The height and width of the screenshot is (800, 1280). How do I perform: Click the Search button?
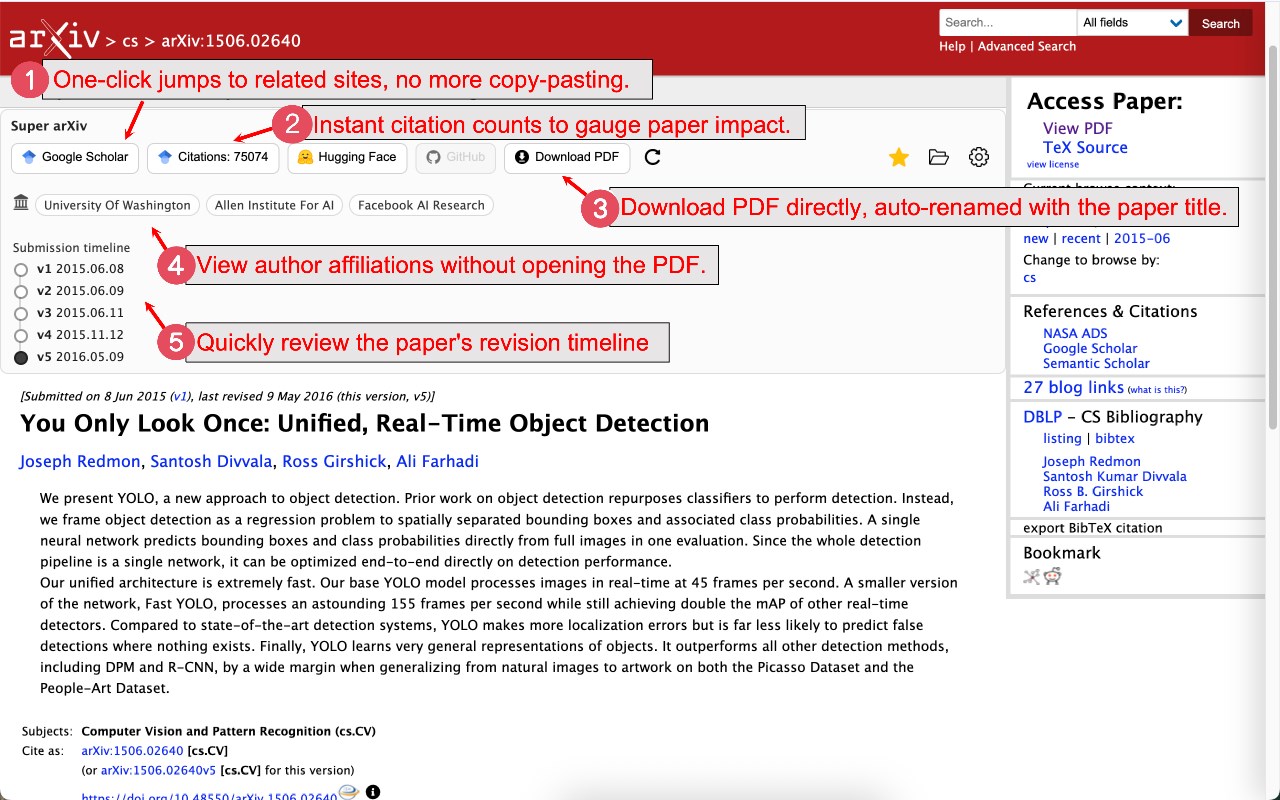coord(1220,23)
